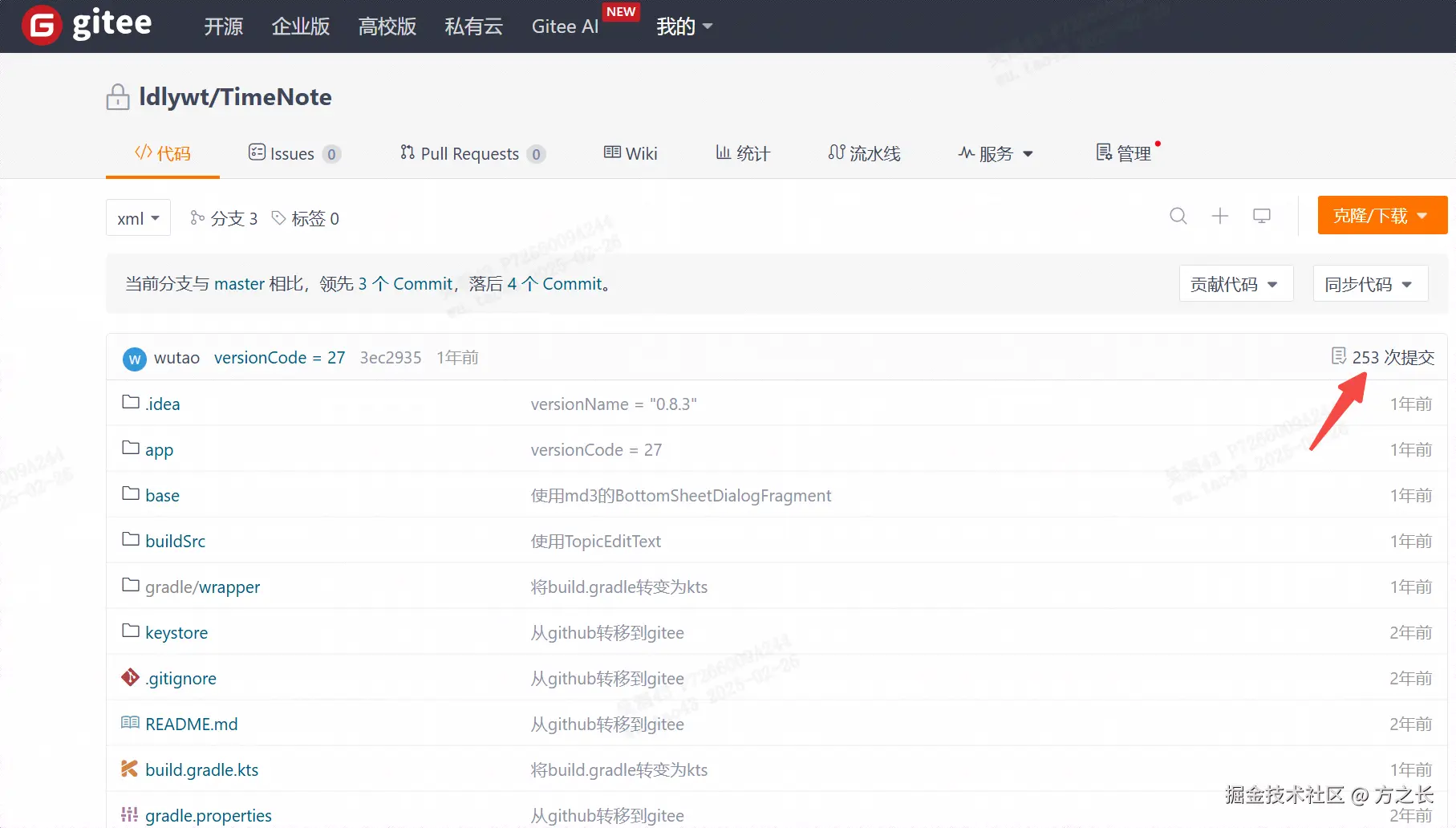Image resolution: width=1456 pixels, height=828 pixels.
Task: Open Gitee AI in the top navigation
Action: (566, 26)
